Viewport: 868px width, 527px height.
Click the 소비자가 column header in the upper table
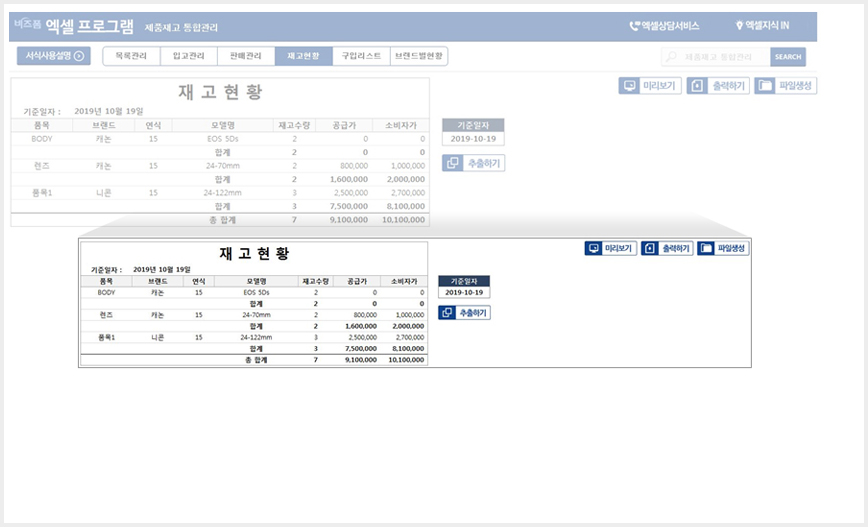[x=401, y=126]
